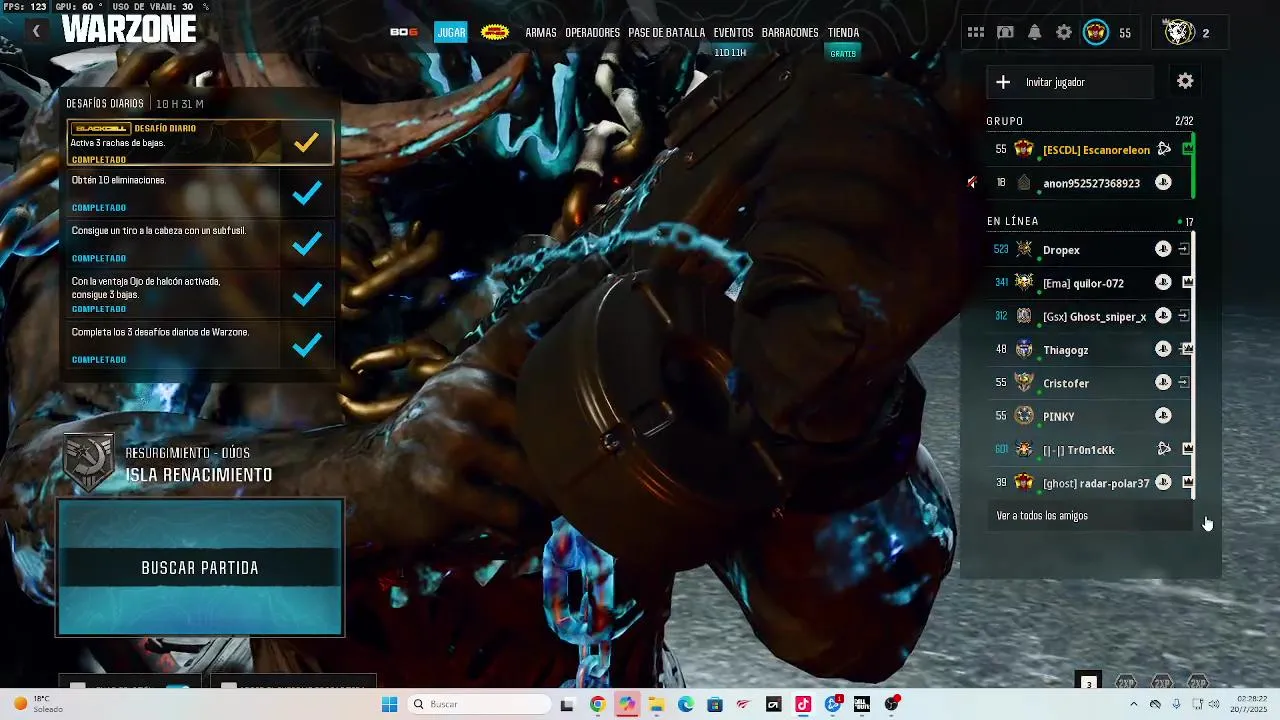
Task: Select friend PINKY
Action: pos(1089,415)
